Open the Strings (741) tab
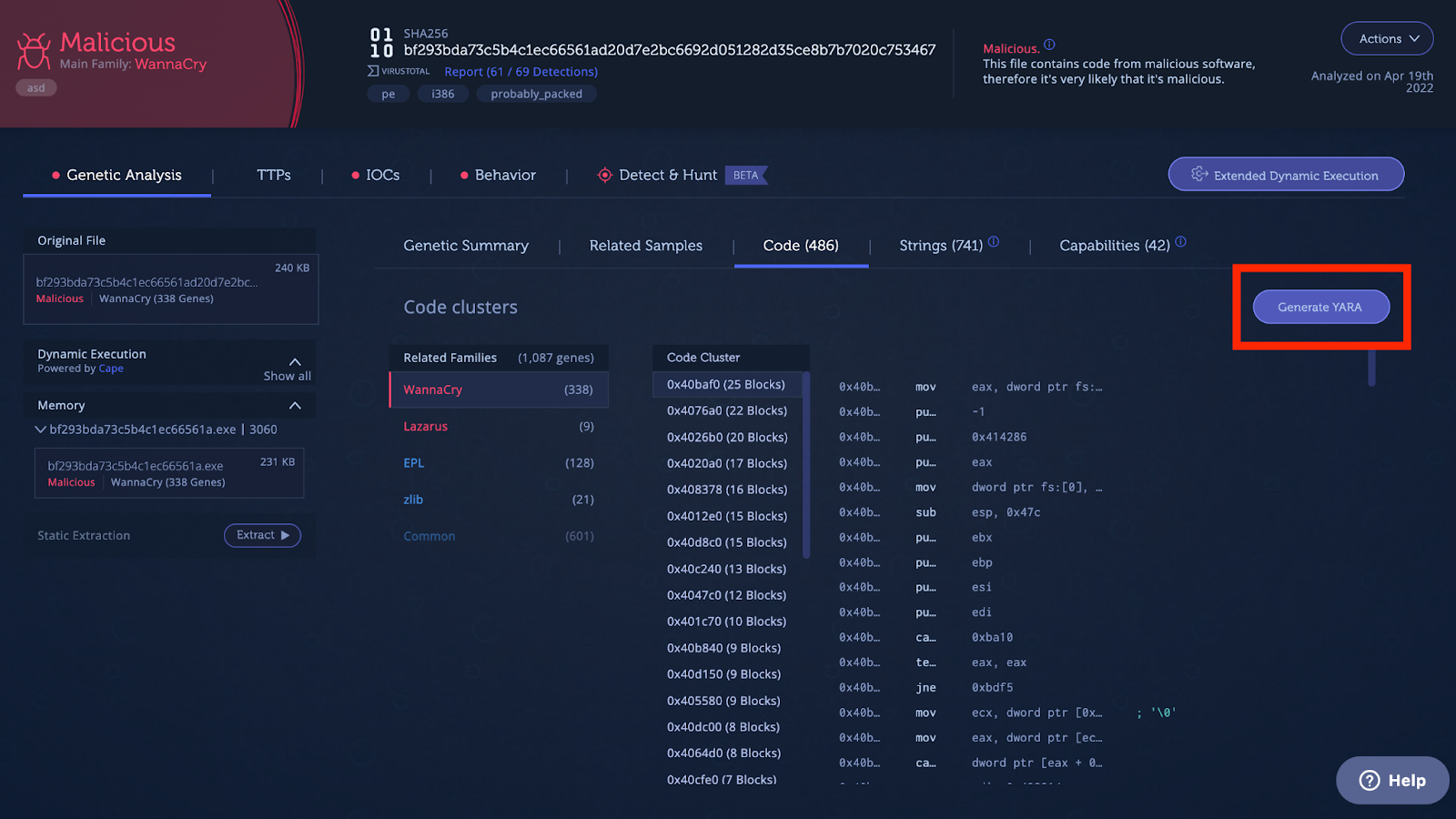1456x819 pixels. (941, 246)
